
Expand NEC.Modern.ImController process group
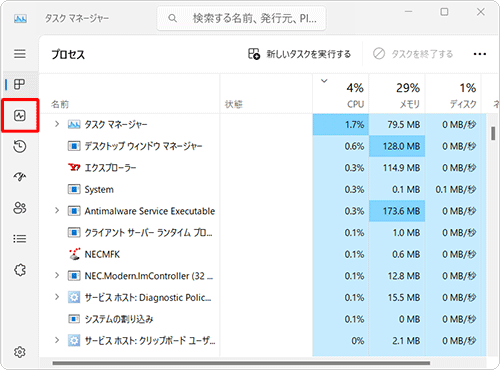57,275
